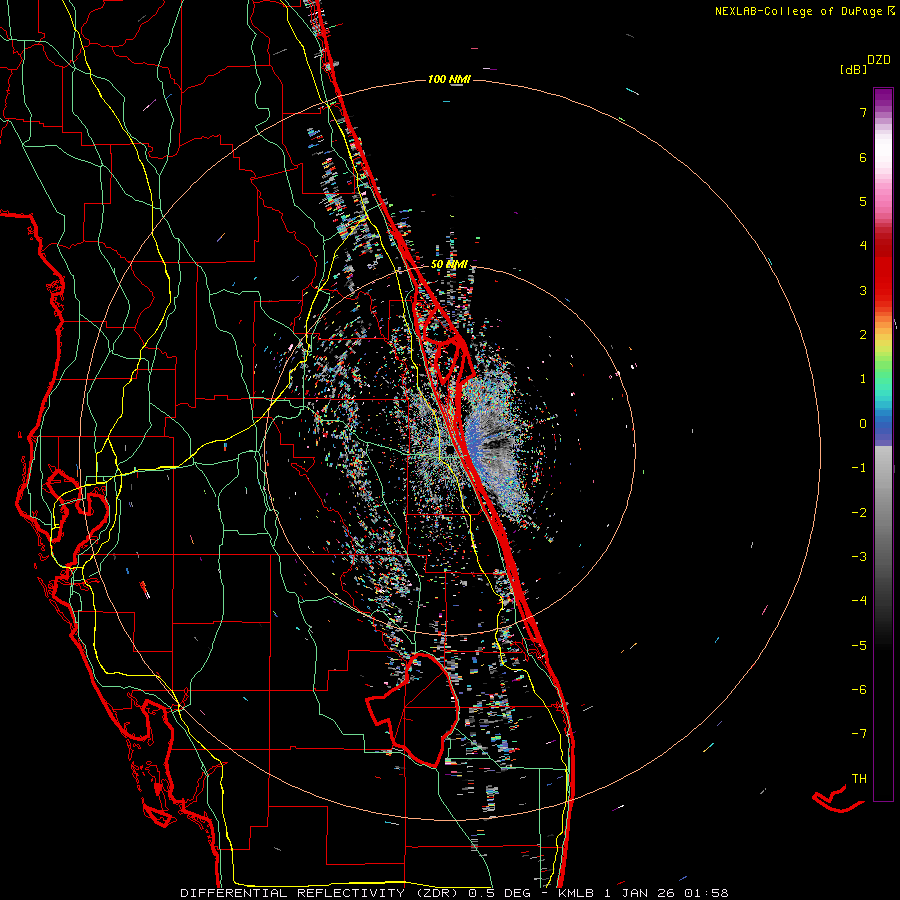Screen dimensions: 900x900
Task: Click the 1 value on the color scale
Action: point(863,379)
